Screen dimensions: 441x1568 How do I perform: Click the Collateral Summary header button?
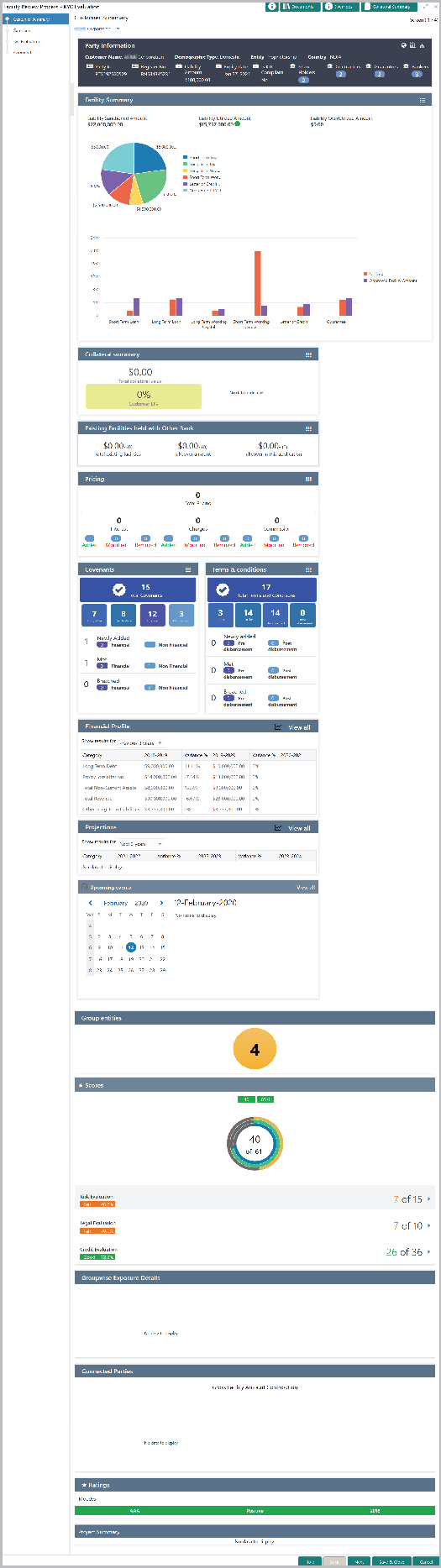pos(390,7)
